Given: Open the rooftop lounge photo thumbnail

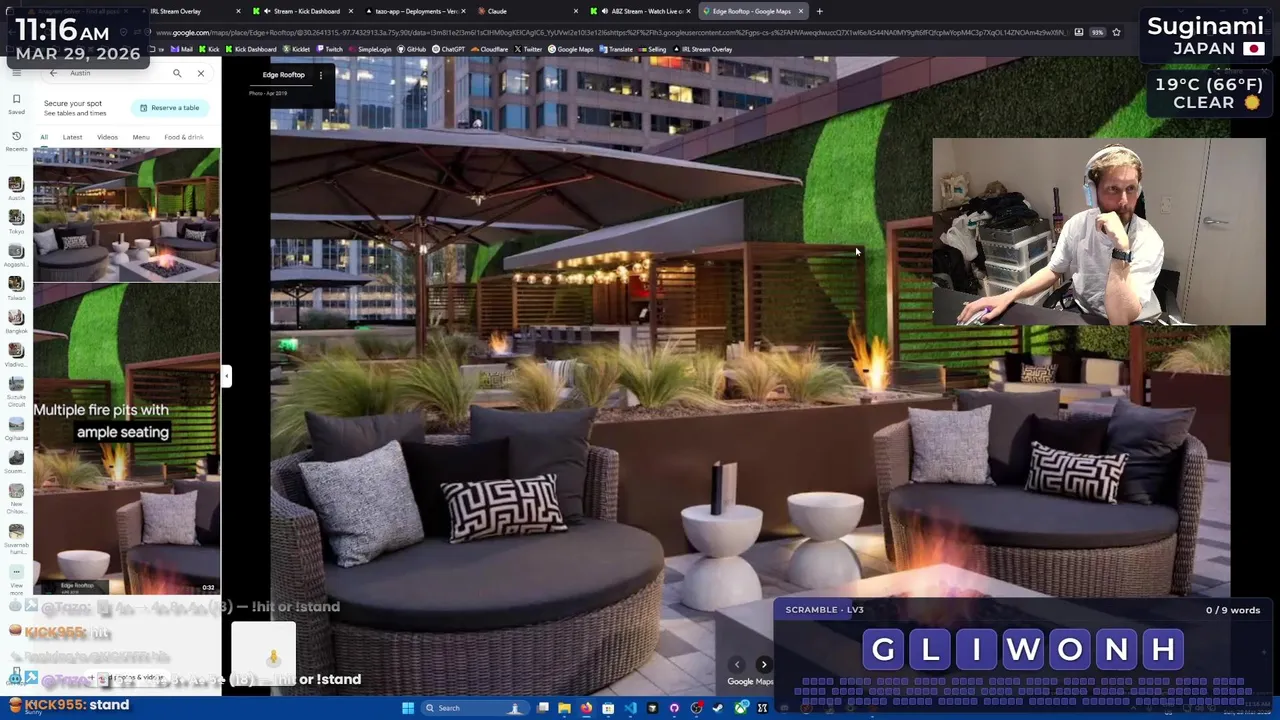Looking at the screenshot, I should tap(126, 214).
